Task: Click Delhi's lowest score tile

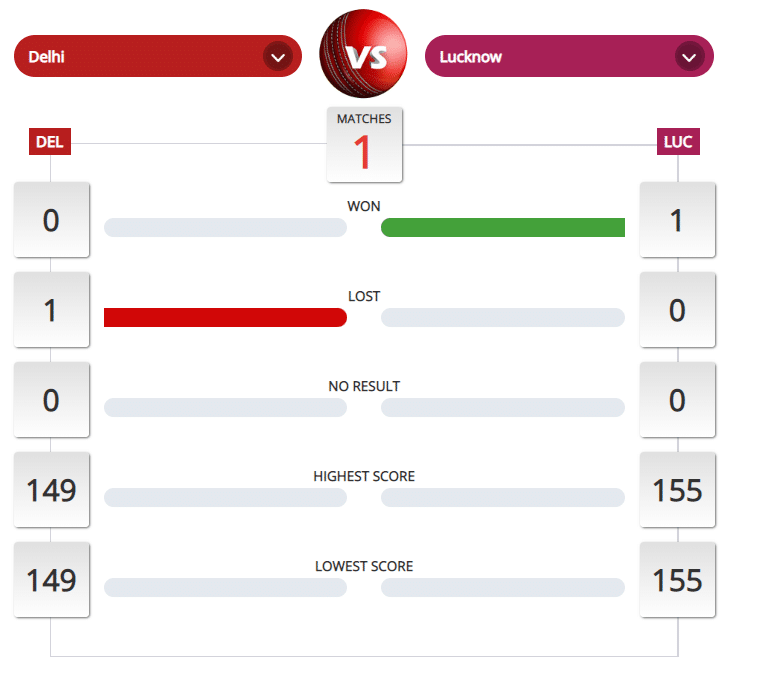Action: tap(51, 580)
